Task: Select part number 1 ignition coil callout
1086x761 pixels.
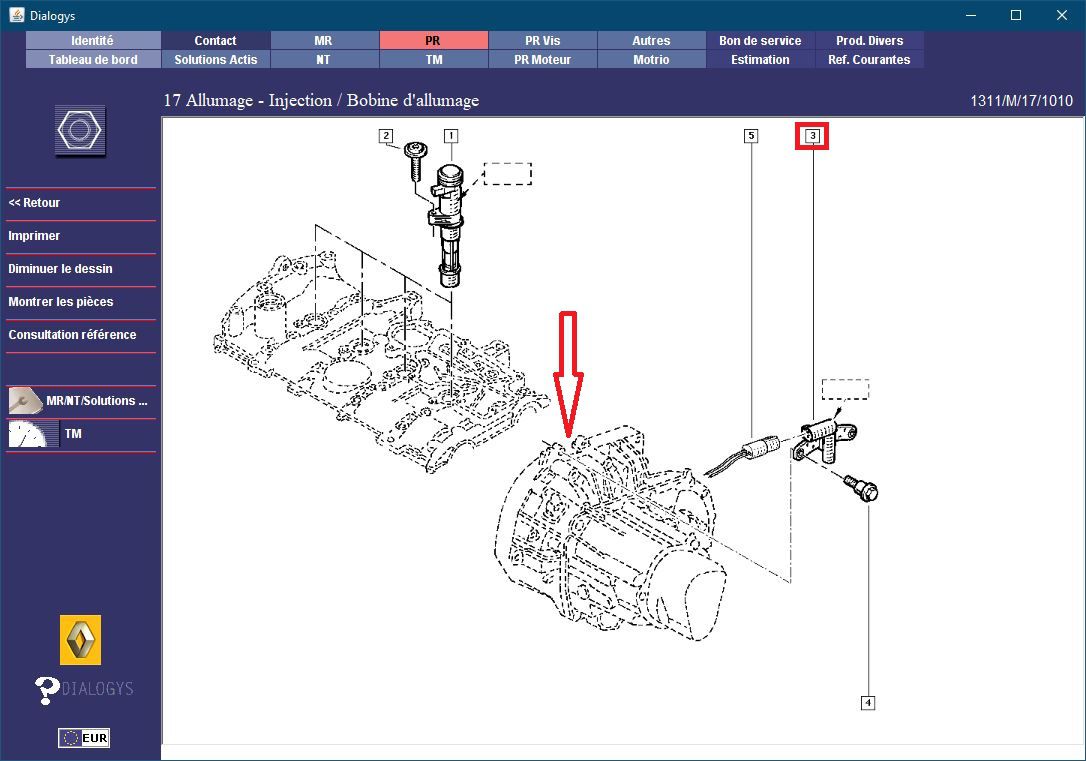Action: [x=451, y=135]
